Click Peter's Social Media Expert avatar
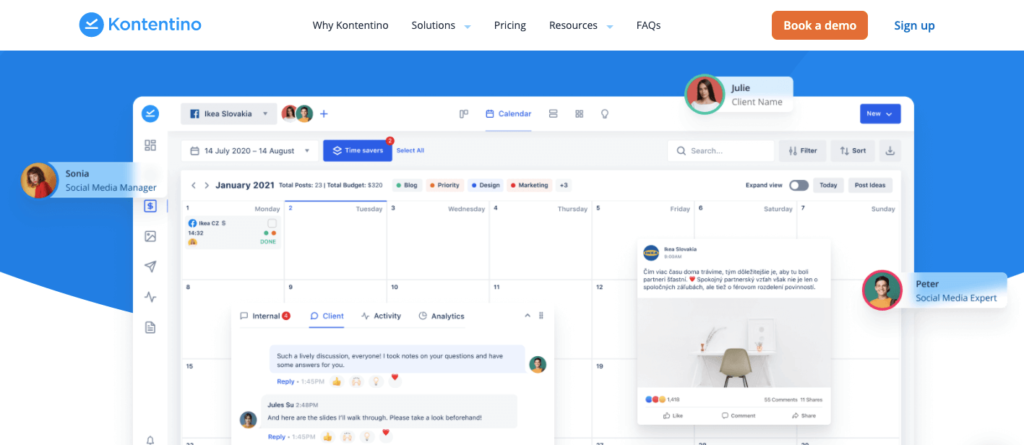Viewport: 1024px width, 445px height. [x=882, y=290]
